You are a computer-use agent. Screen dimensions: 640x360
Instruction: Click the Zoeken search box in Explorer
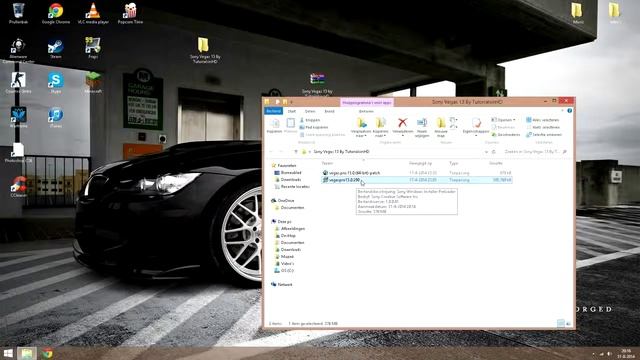click(x=535, y=152)
